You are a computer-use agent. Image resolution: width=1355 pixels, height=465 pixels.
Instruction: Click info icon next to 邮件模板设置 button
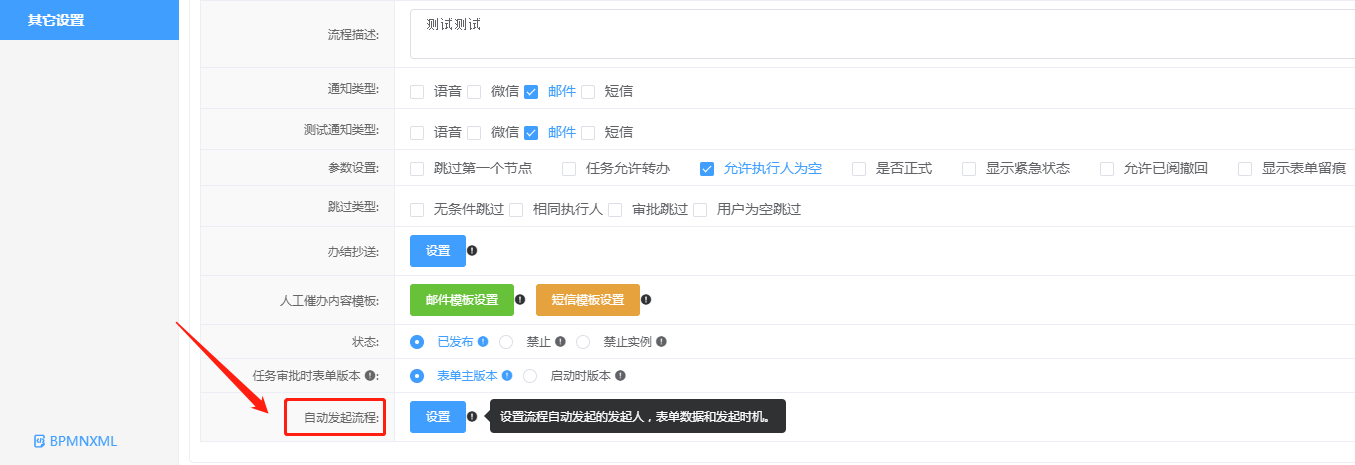(520, 299)
